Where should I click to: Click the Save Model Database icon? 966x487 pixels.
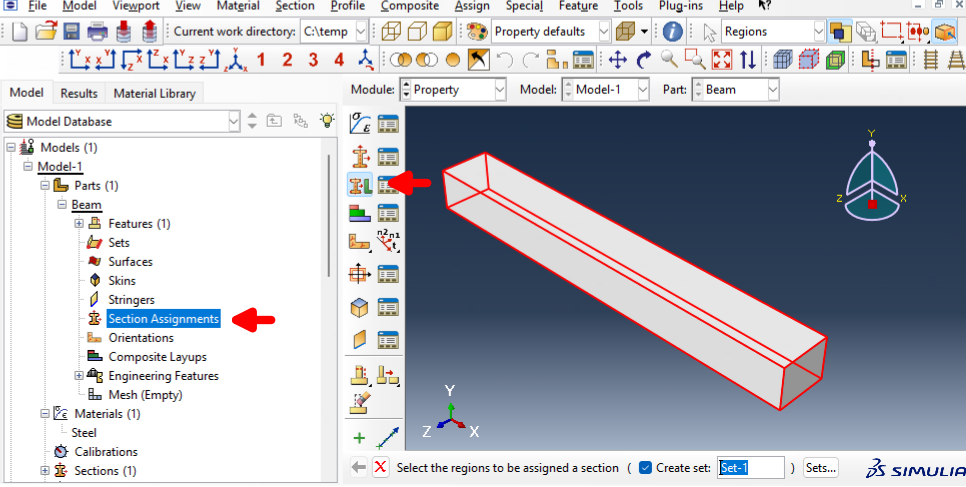[x=72, y=31]
